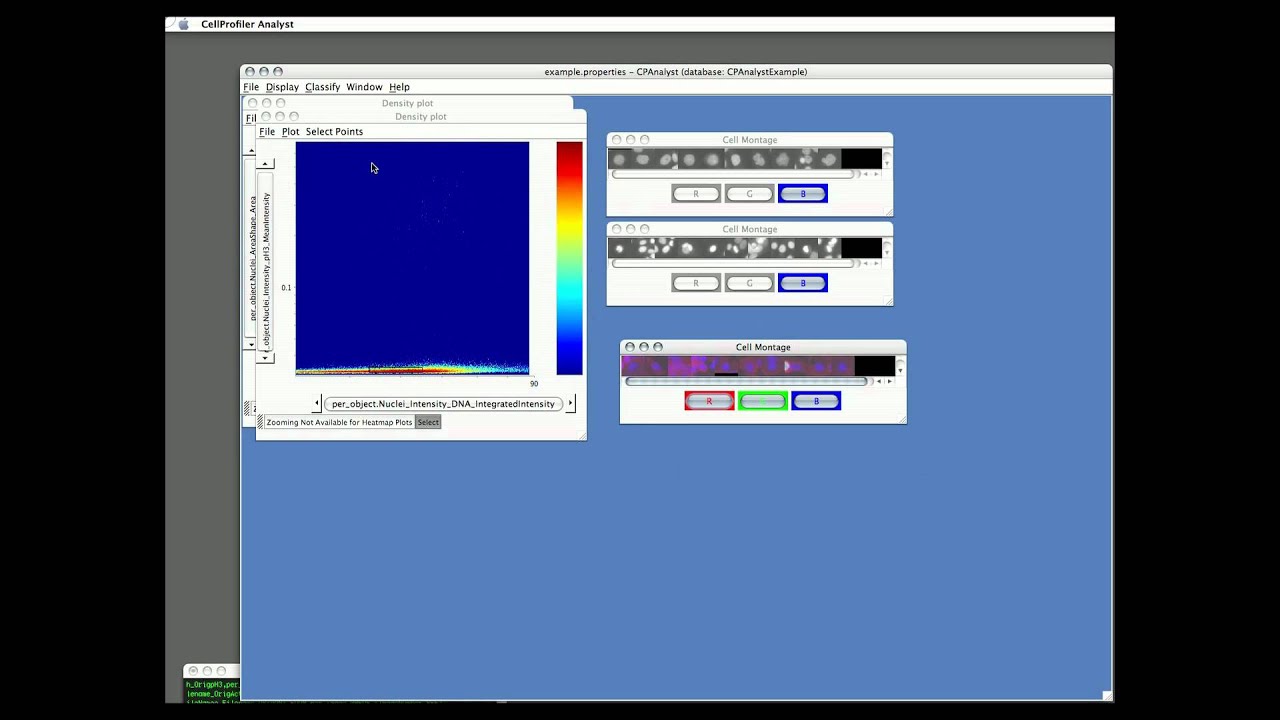Click scroll-left arrow in colored Cell Montage
The width and height of the screenshot is (1280, 720).
[879, 381]
